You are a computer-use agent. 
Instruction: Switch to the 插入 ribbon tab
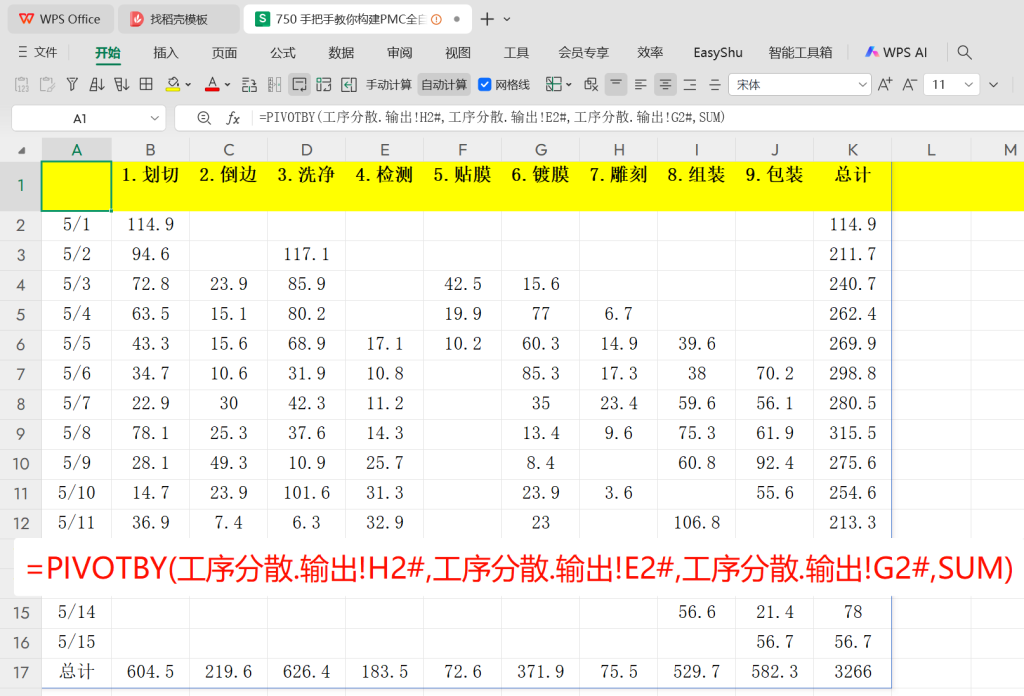[x=165, y=53]
